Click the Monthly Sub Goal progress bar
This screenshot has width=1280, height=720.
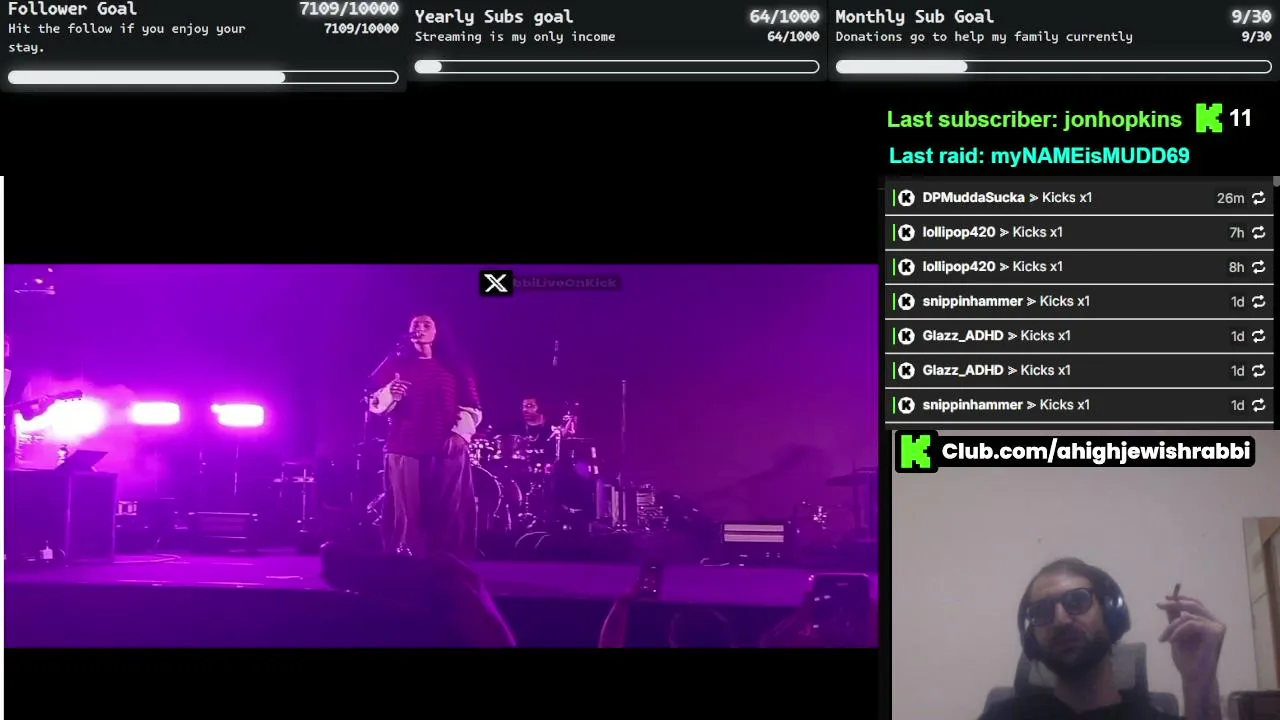click(1054, 67)
